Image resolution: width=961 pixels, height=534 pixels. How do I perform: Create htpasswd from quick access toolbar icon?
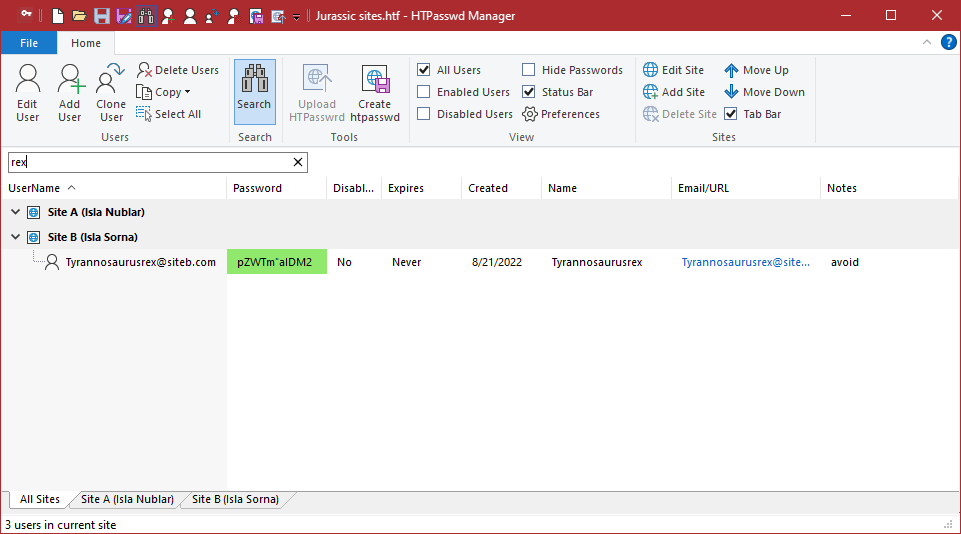click(256, 16)
